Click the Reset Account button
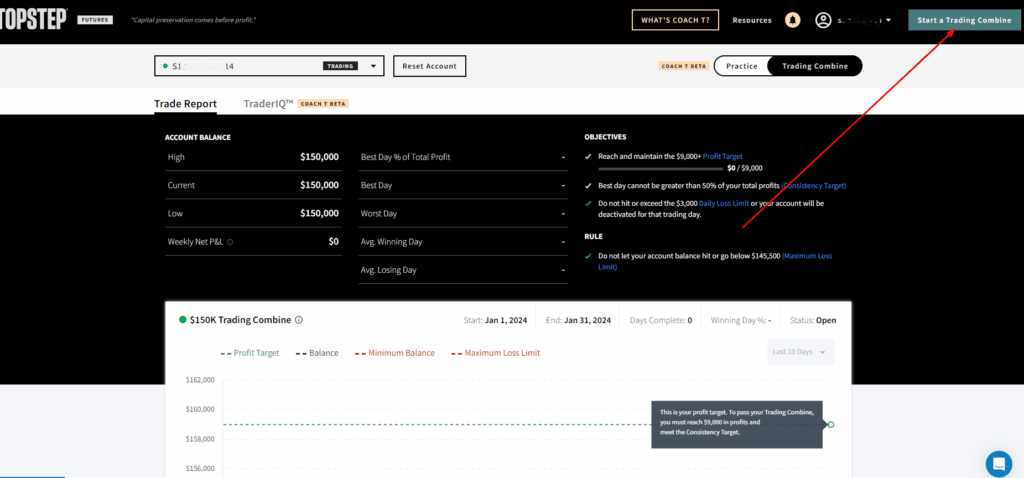 point(429,66)
